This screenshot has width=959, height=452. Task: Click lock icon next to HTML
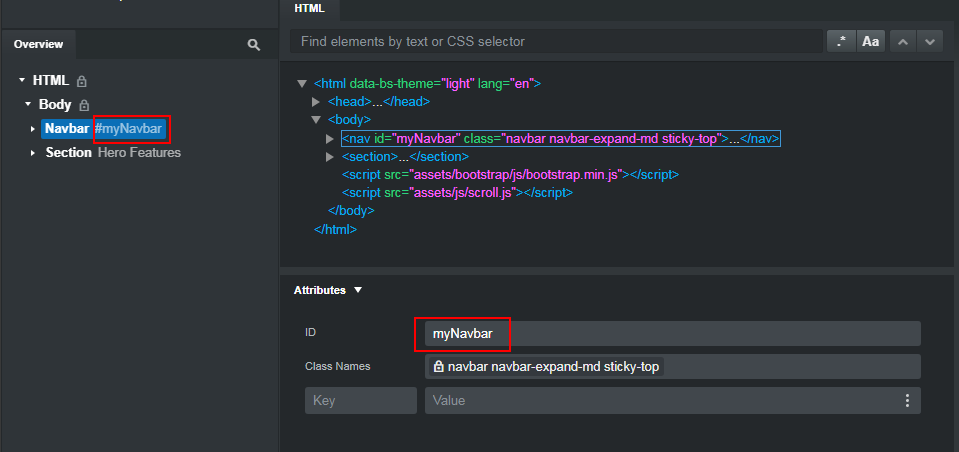(81, 81)
